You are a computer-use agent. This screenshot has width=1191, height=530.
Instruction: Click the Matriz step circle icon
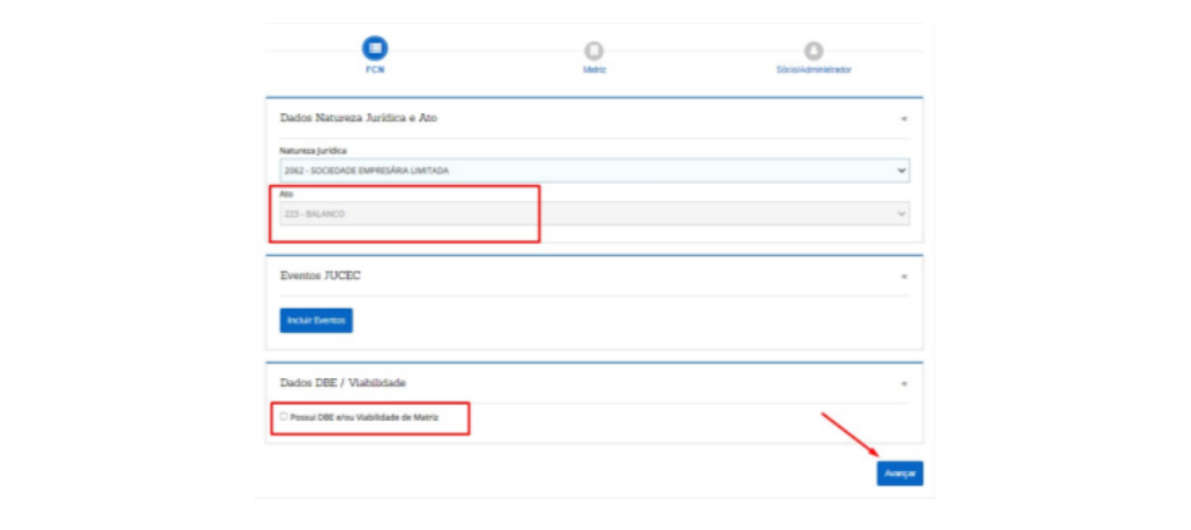(594, 50)
